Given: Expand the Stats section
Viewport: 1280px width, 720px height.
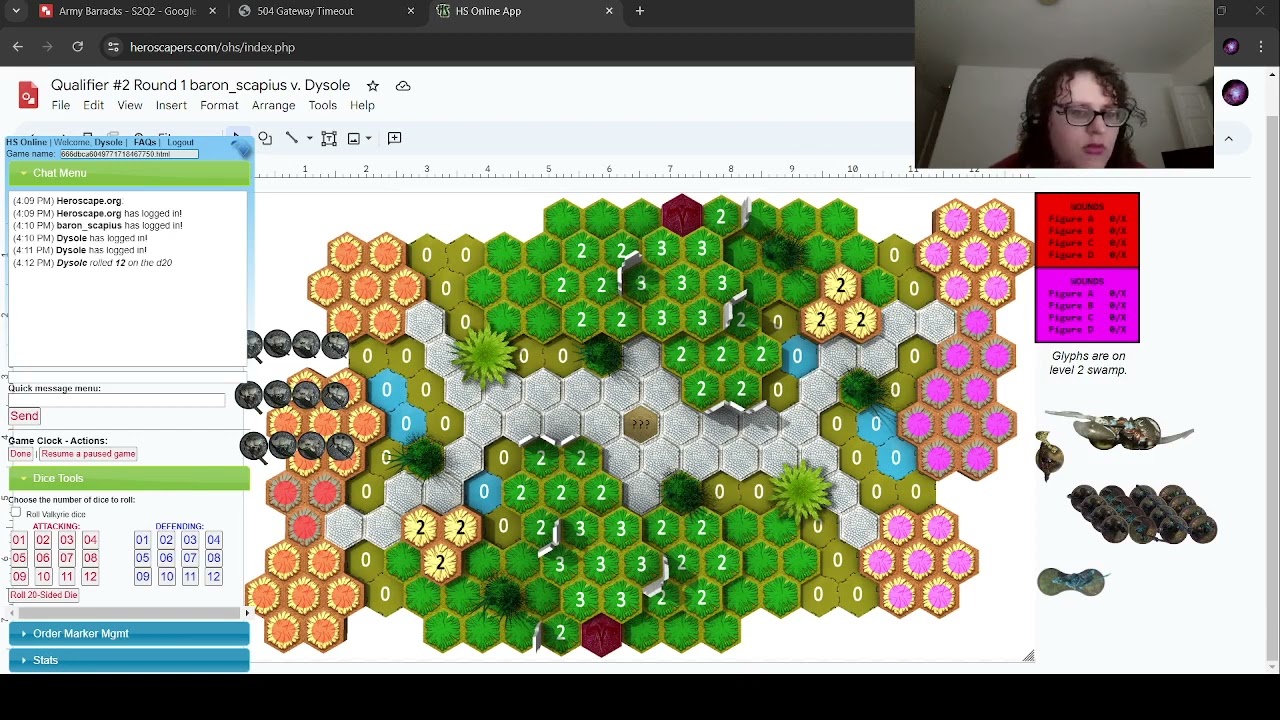Looking at the screenshot, I should pyautogui.click(x=129, y=660).
